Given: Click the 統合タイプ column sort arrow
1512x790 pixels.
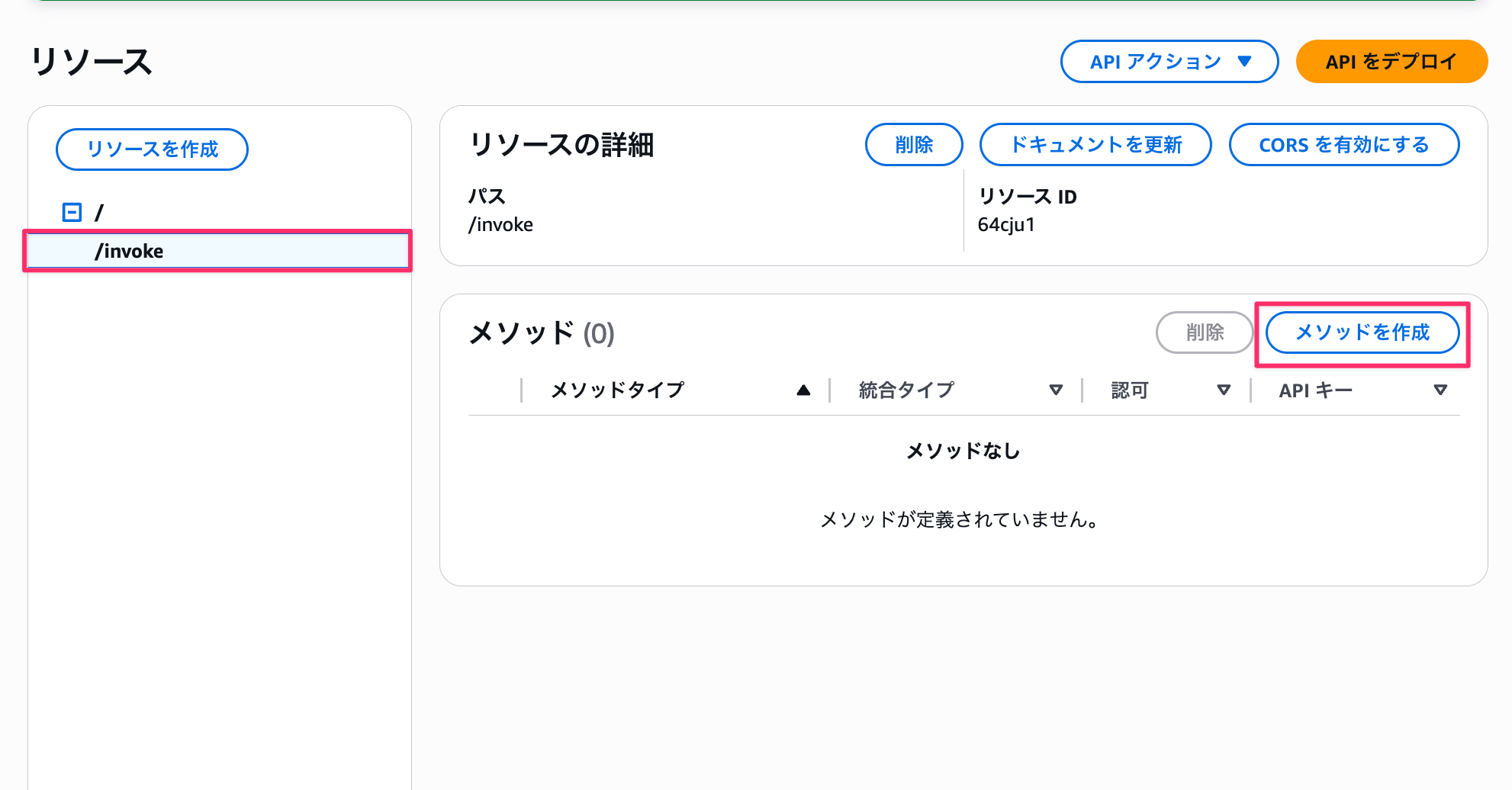Looking at the screenshot, I should tap(1056, 390).
